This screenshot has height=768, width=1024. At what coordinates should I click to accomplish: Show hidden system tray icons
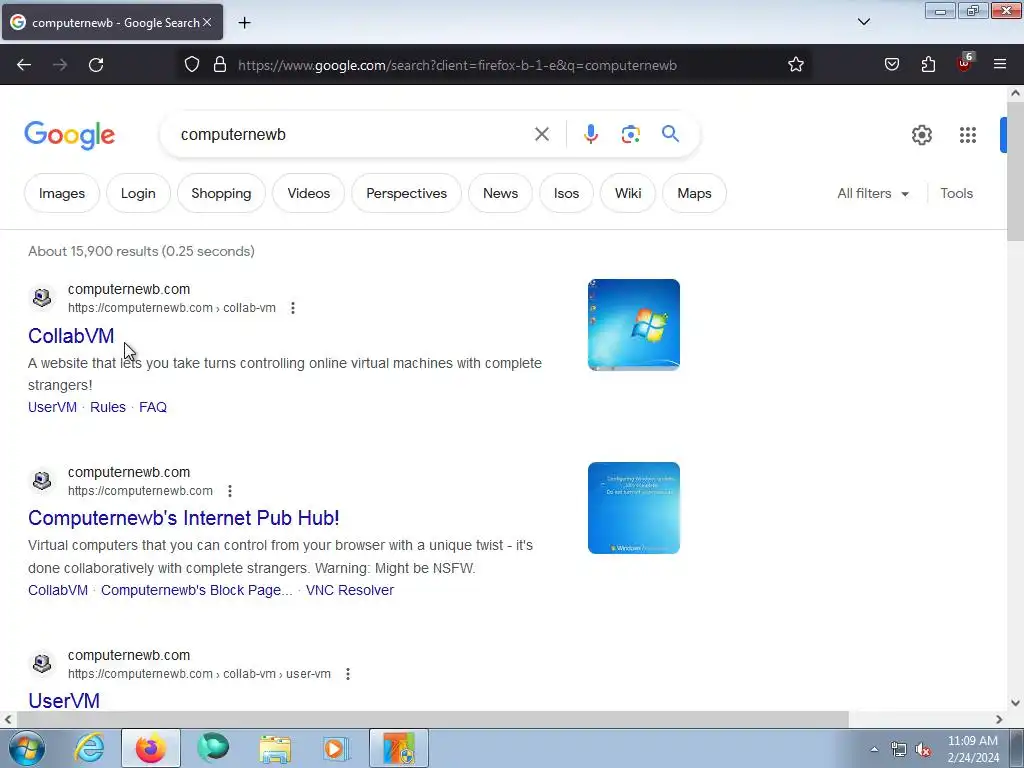click(874, 750)
